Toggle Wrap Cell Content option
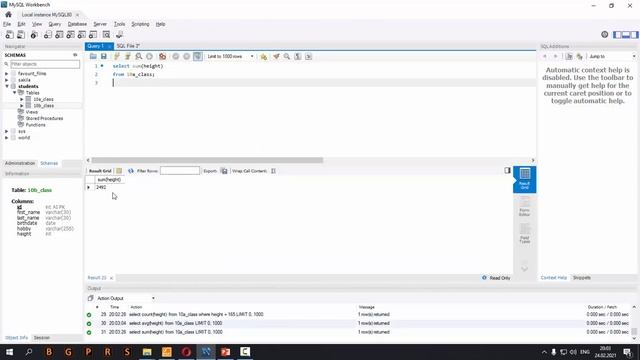The width and height of the screenshot is (640, 360). pos(273,171)
